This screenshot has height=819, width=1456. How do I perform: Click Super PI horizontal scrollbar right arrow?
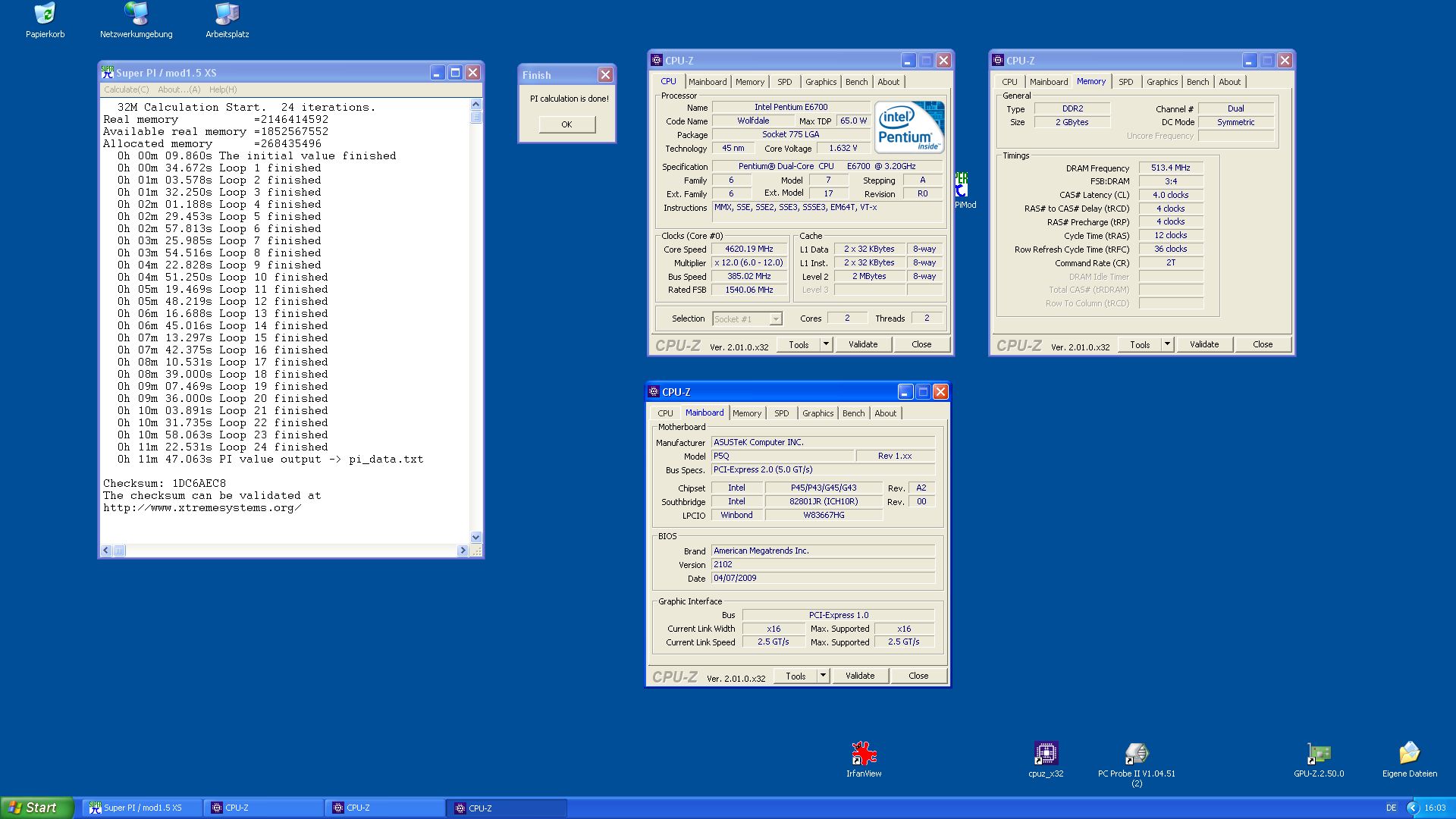(x=463, y=551)
